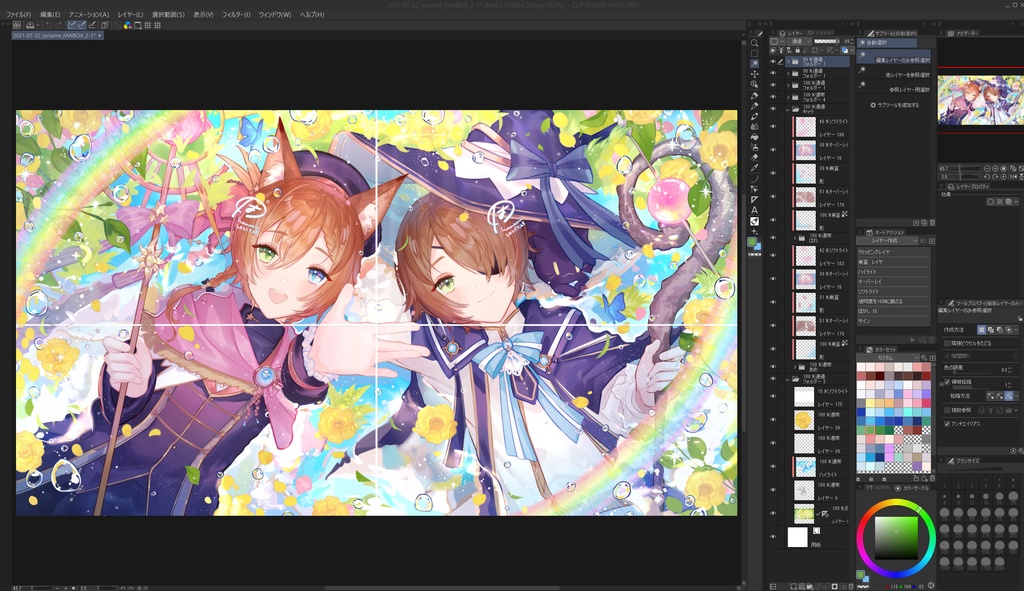Open the ファイル(F) menu
Viewport: 1024px width, 591px height.
click(x=18, y=14)
